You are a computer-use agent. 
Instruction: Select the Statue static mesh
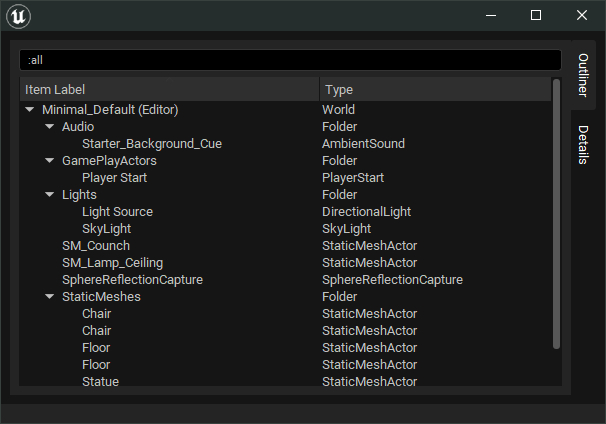[x=101, y=382]
